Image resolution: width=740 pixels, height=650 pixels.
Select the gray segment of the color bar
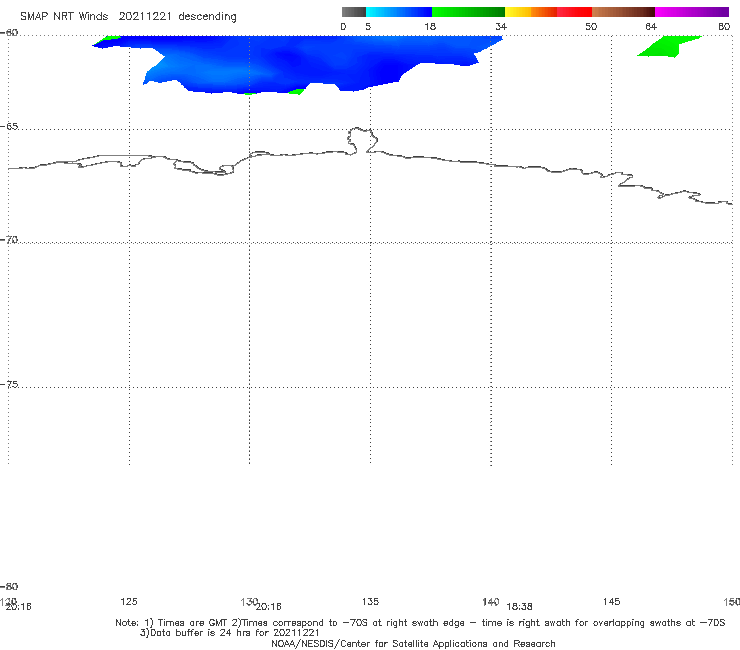(x=354, y=12)
